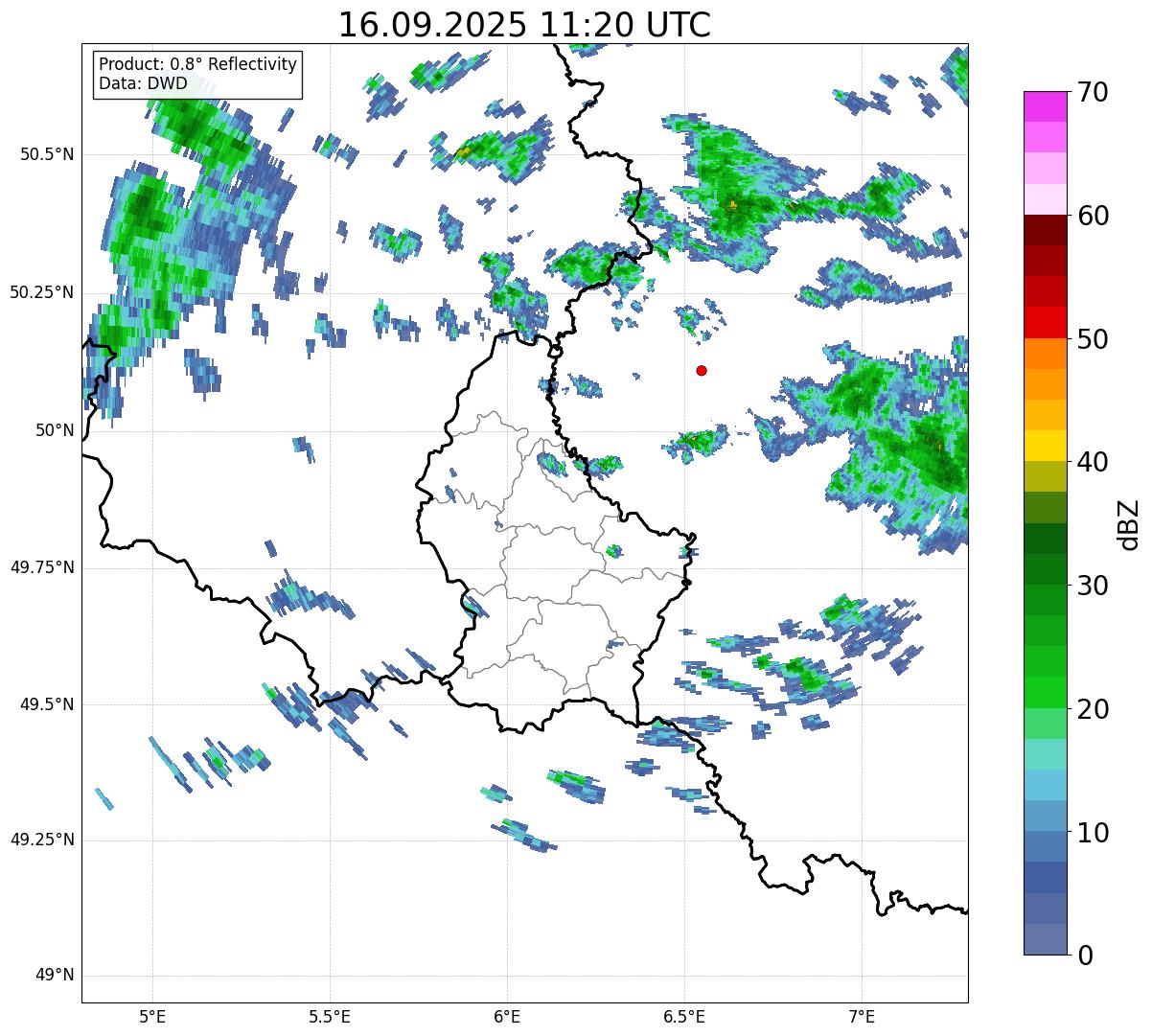
Task: Click the "dBZ" colorbar label
Action: [x=1128, y=524]
